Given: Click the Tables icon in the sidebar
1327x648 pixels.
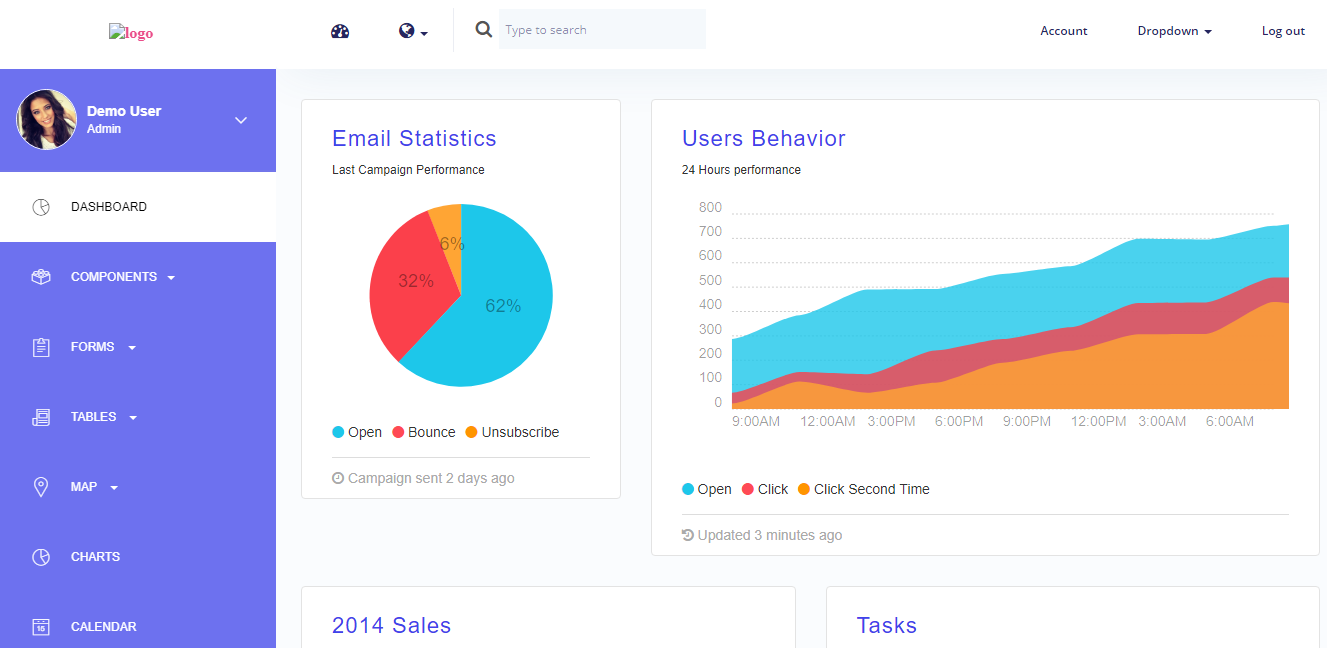Looking at the screenshot, I should (x=41, y=417).
